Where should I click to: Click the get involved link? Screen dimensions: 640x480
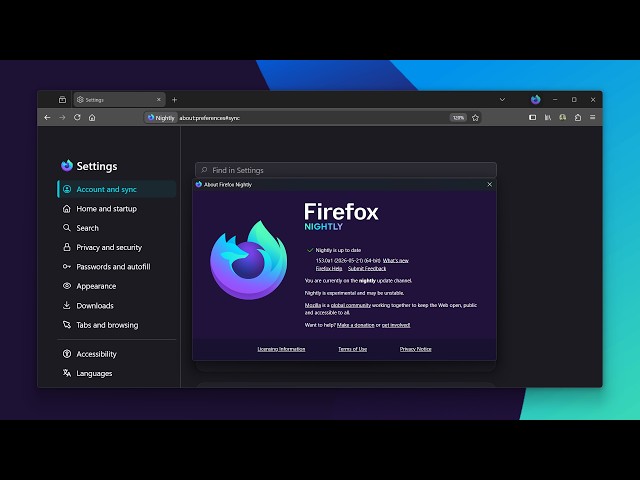click(x=396, y=325)
